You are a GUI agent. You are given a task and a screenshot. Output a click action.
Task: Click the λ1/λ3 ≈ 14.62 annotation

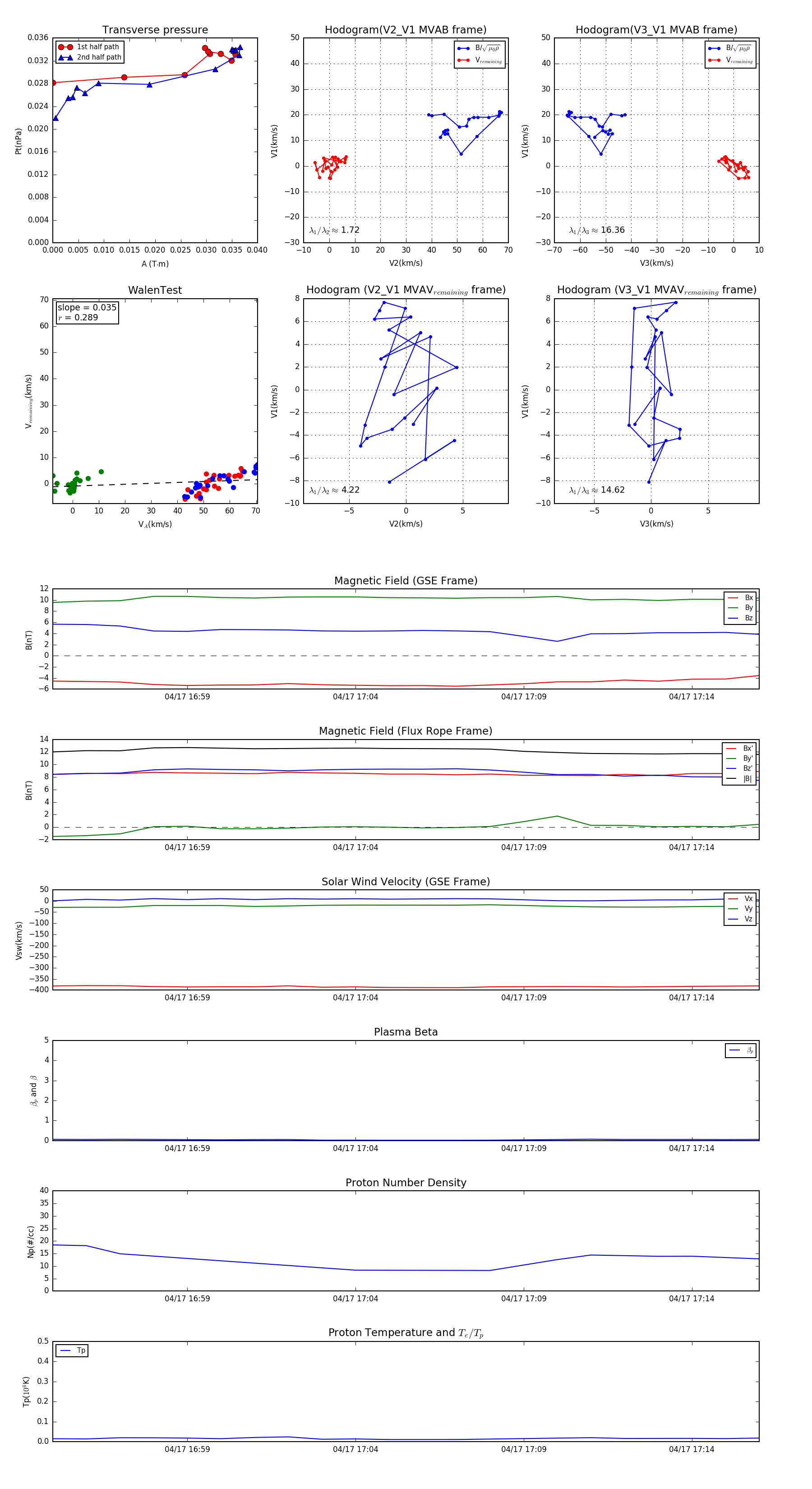coord(596,490)
